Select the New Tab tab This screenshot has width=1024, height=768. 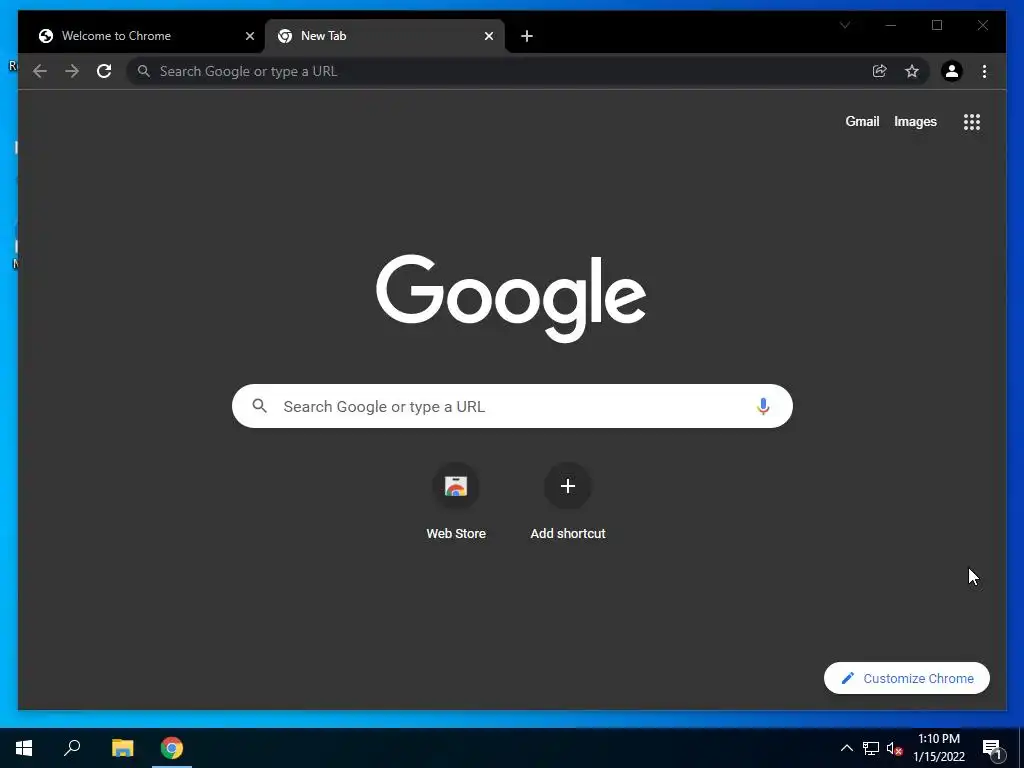coord(384,36)
